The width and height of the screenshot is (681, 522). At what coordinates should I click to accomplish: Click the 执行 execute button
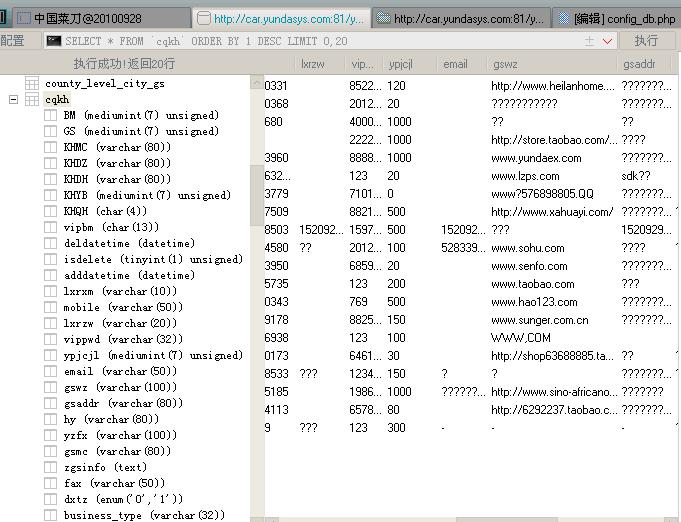(x=646, y=41)
